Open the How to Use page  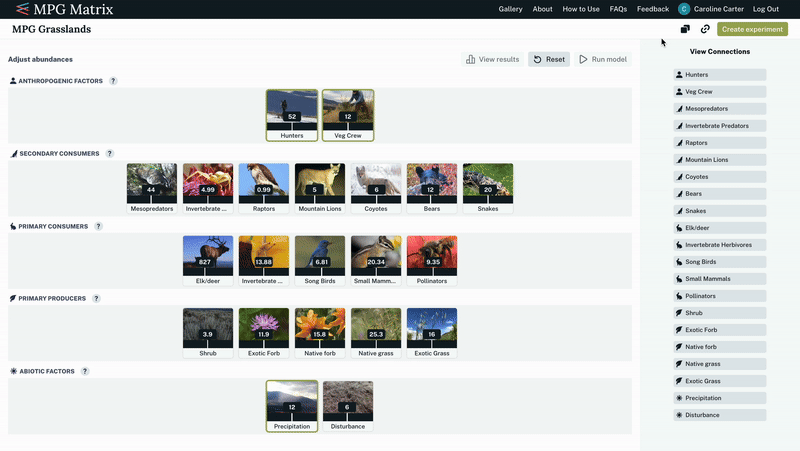[581, 9]
